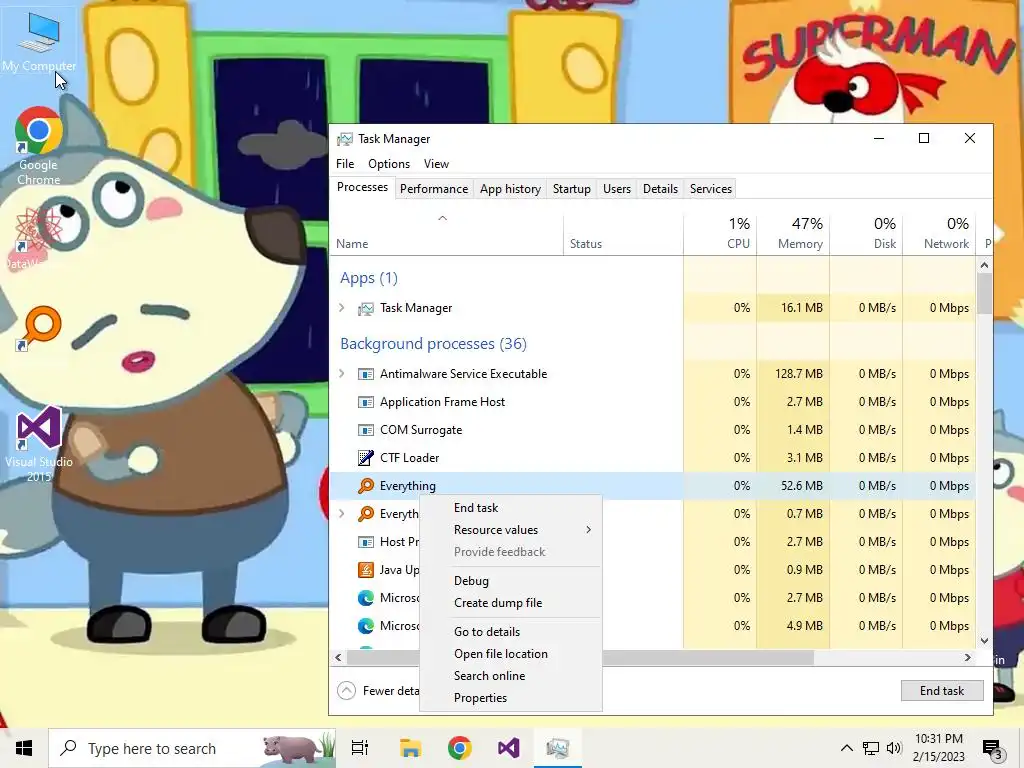1024x768 pixels.
Task: Choose End task in the context menu
Action: (x=511, y=508)
